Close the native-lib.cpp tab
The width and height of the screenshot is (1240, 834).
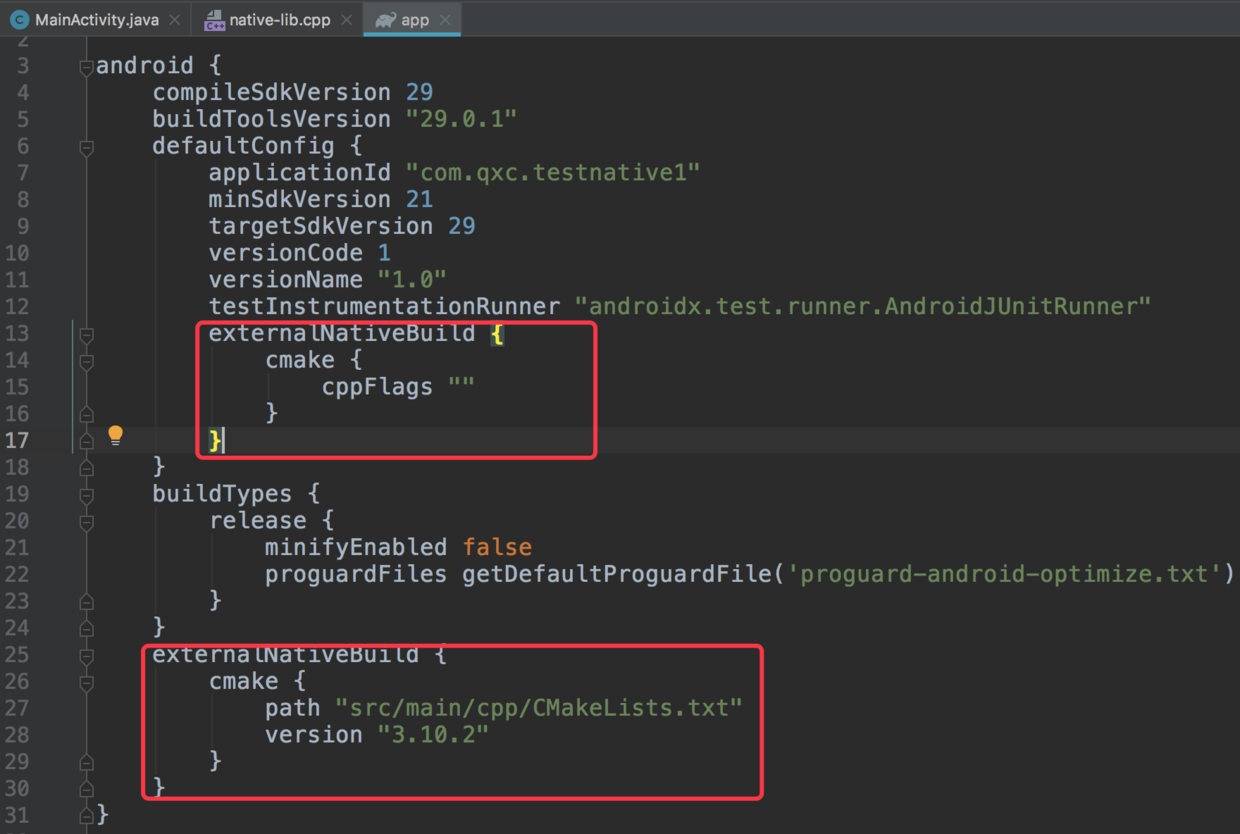[346, 20]
